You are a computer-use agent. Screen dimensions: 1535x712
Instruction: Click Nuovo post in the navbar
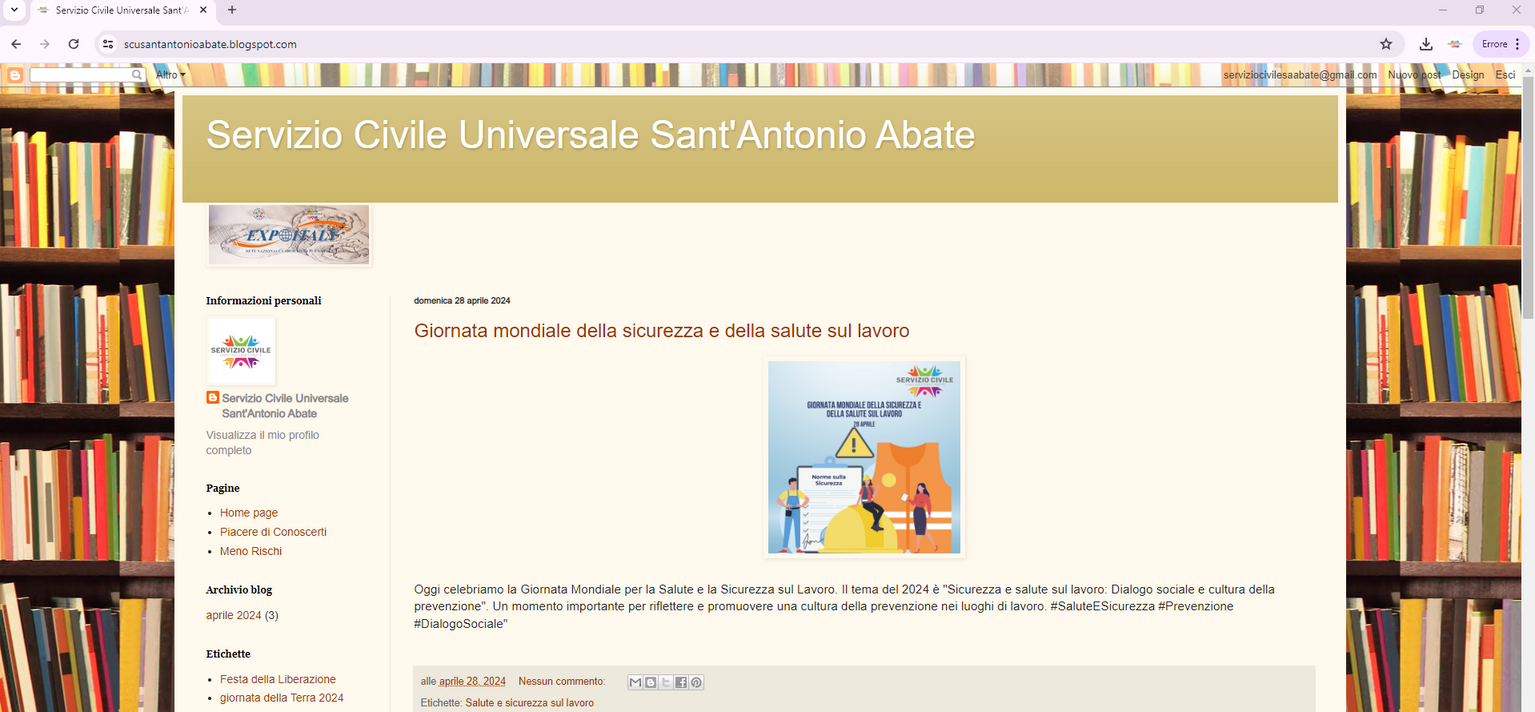(x=1414, y=75)
